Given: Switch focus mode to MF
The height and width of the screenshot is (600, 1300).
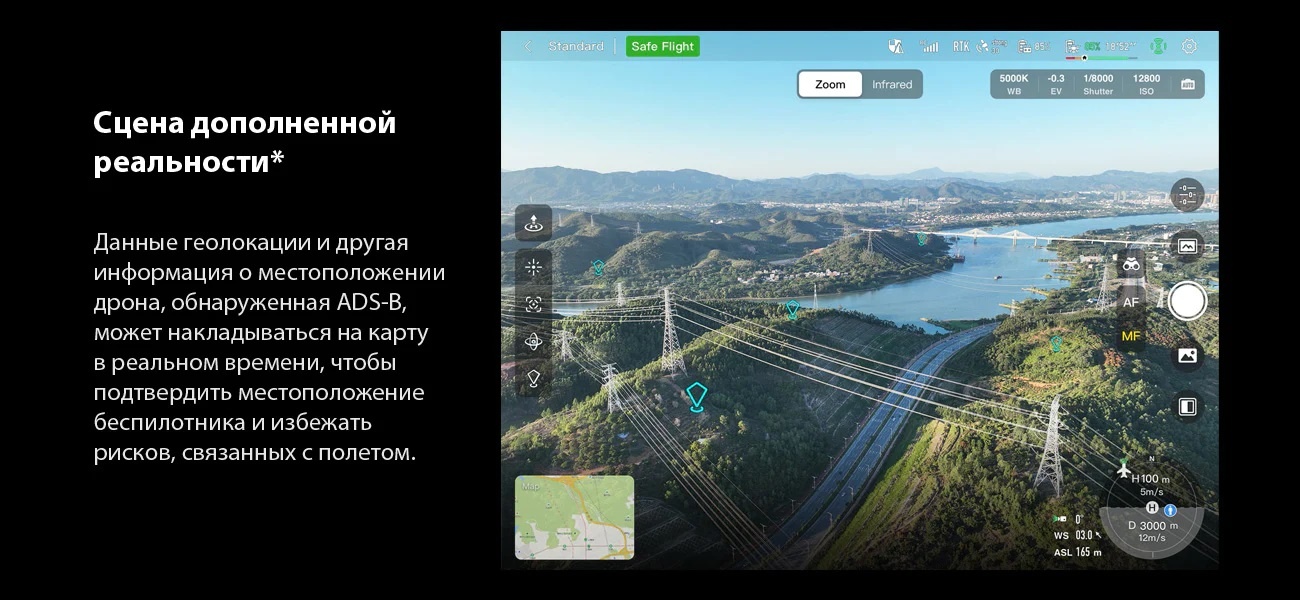Looking at the screenshot, I should point(1131,336).
